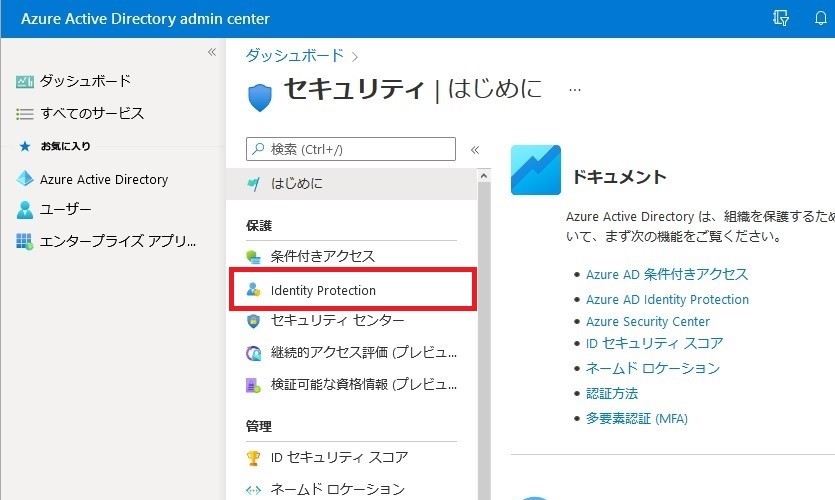The image size is (835, 500).
Task: Open the directory and subscription filter icon
Action: pyautogui.click(x=781, y=18)
